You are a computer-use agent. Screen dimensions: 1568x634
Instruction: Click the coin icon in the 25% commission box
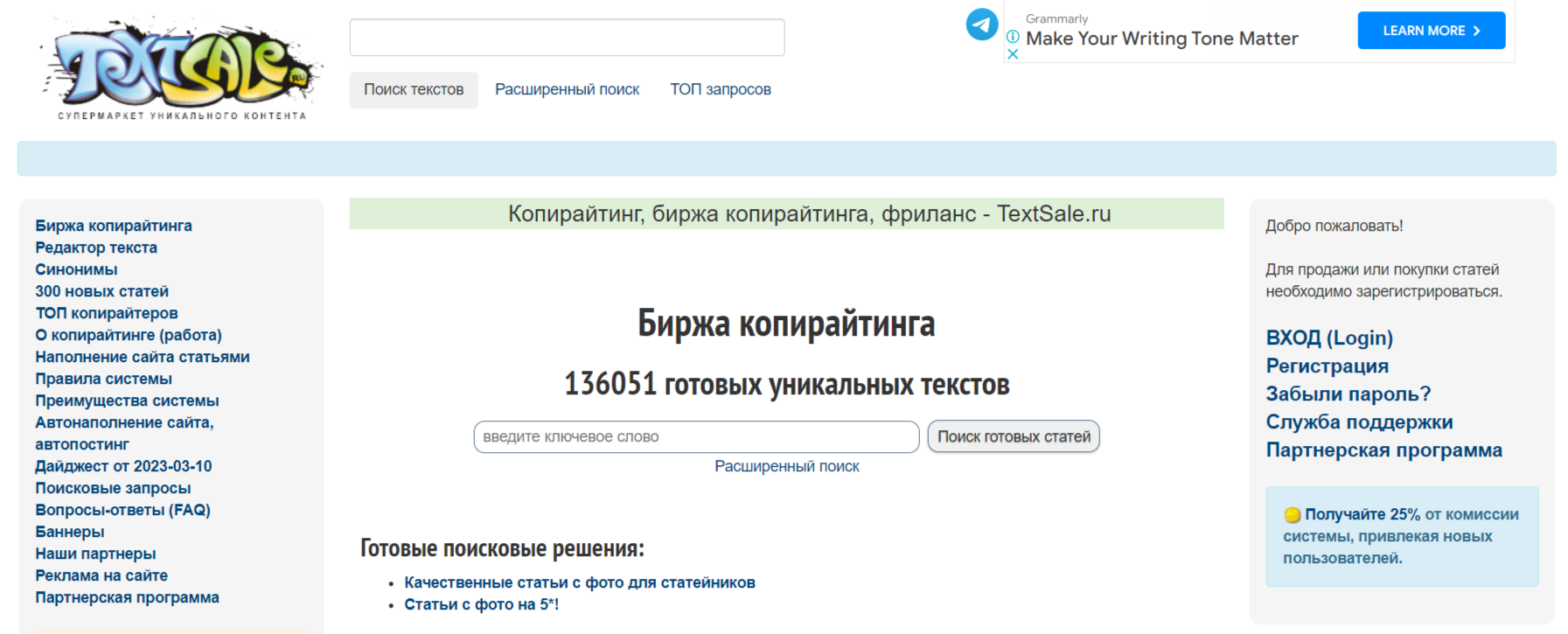tap(1292, 515)
